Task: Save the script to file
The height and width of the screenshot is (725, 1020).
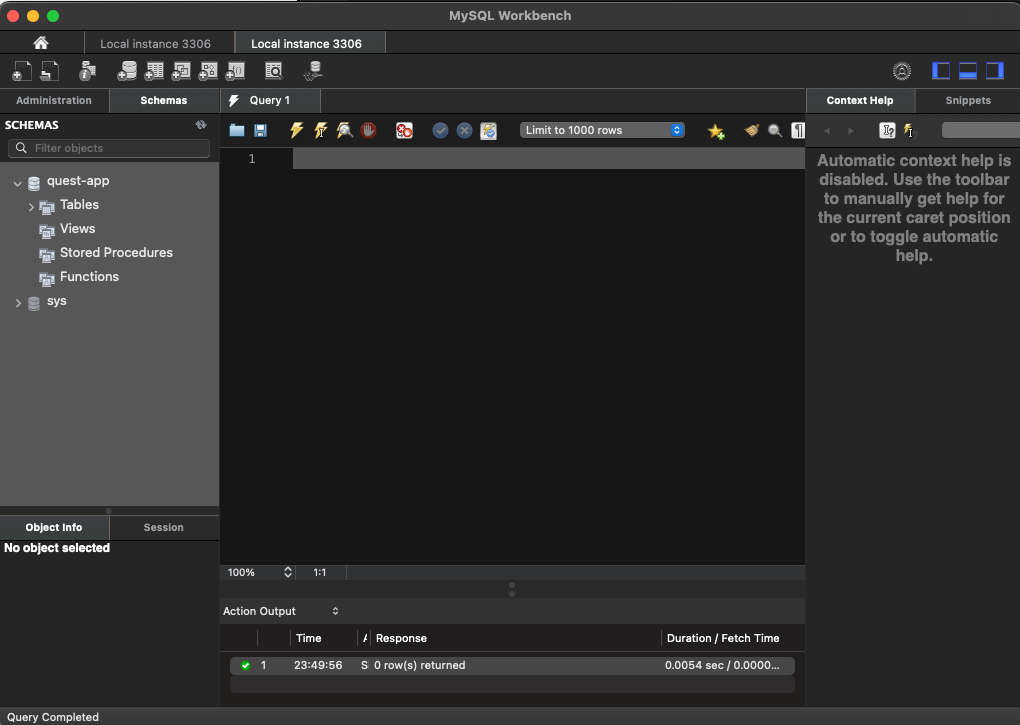Action: 260,131
